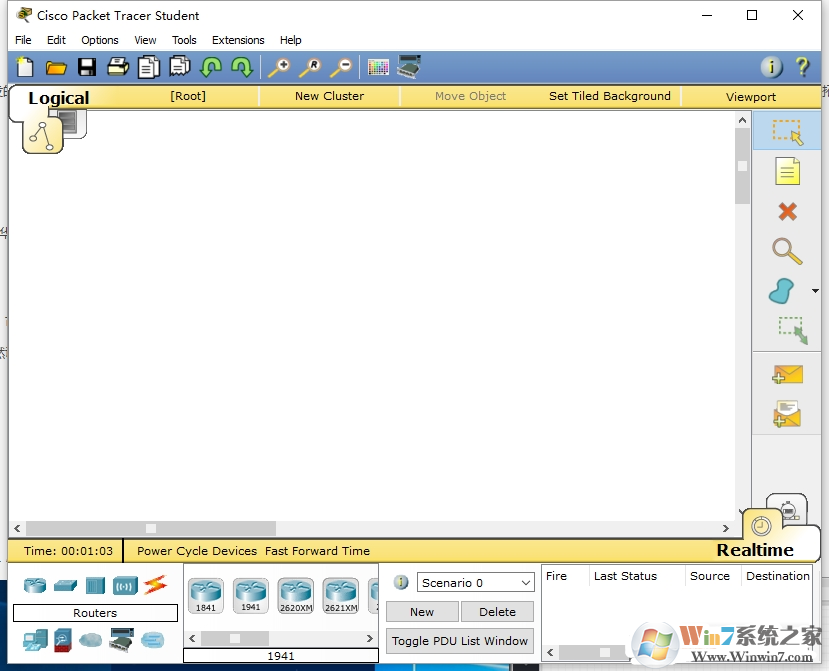
Task: Open the Scenario 0 dropdown
Action: click(475, 582)
